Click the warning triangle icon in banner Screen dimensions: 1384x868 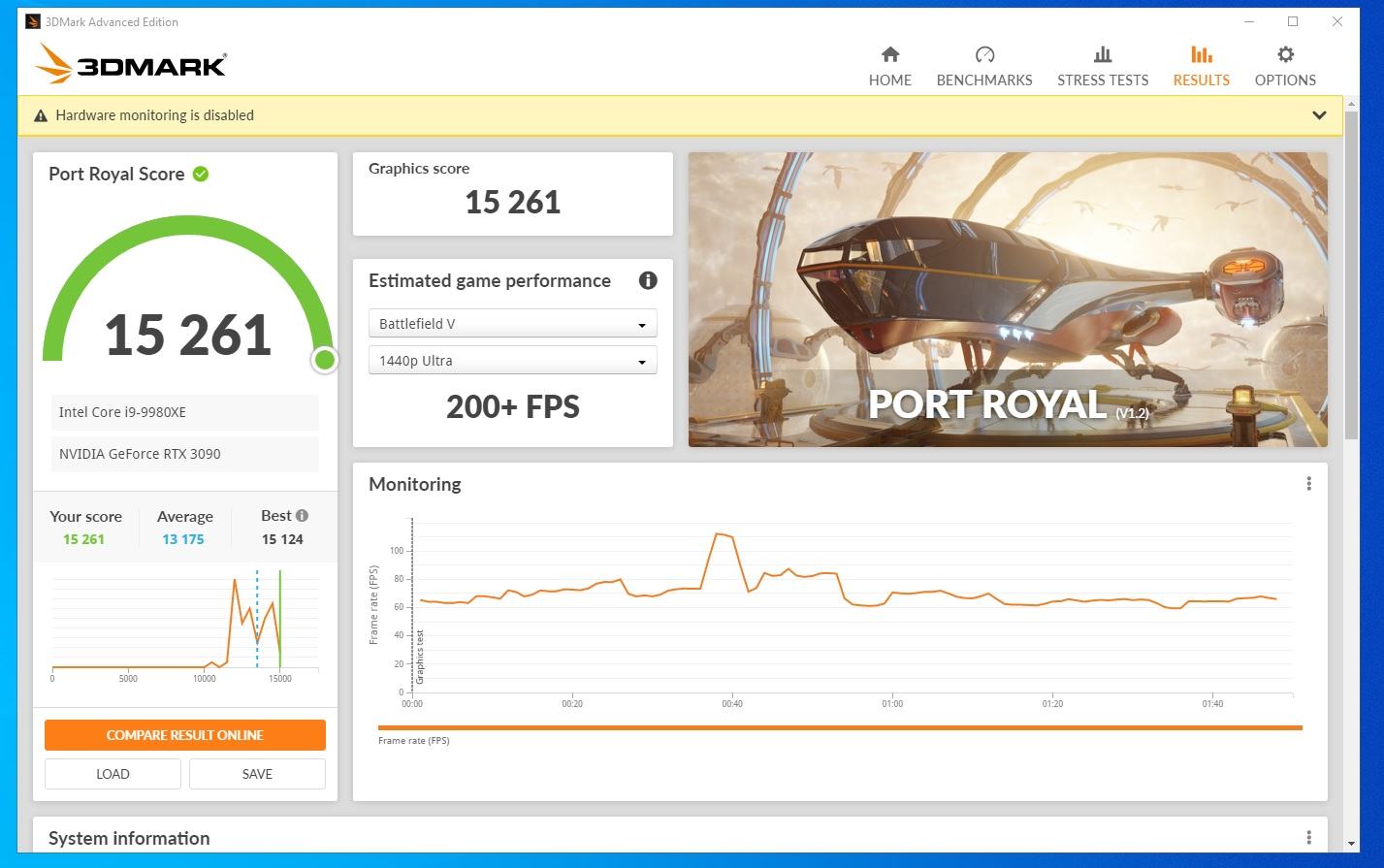[41, 115]
